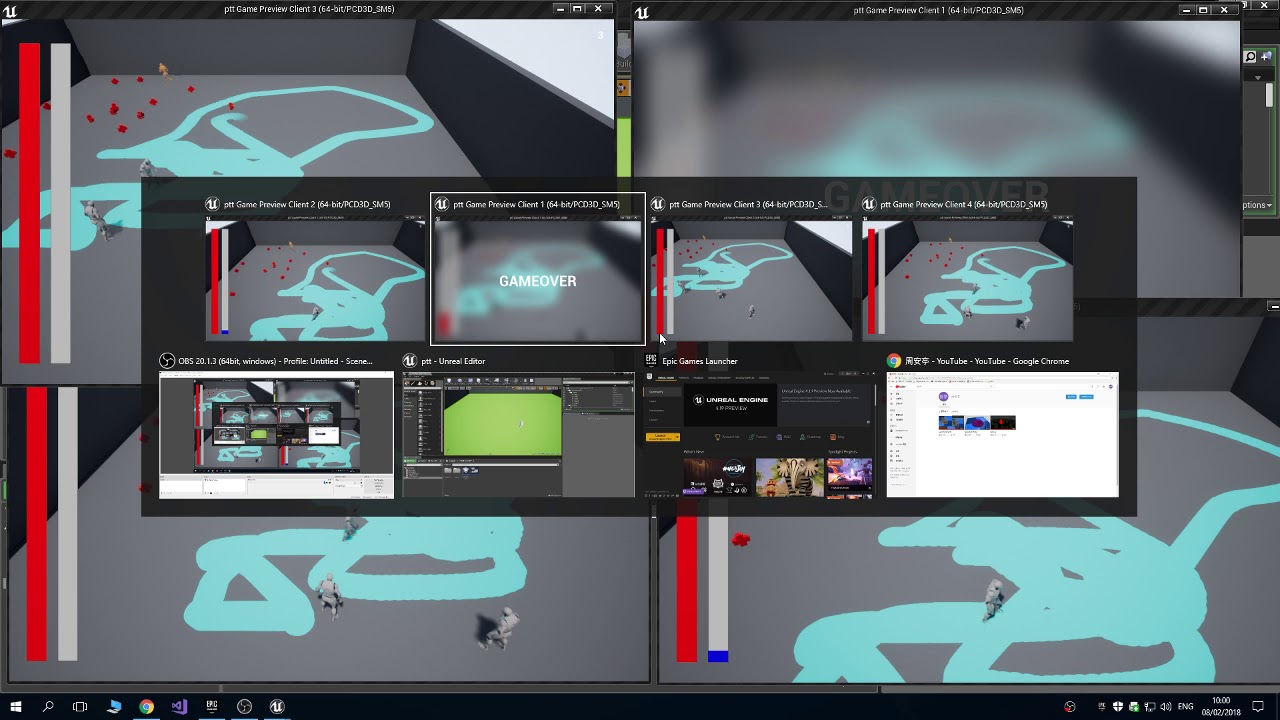Open OBS Studio from the taskbar
This screenshot has width=1280, height=720.
click(x=244, y=706)
